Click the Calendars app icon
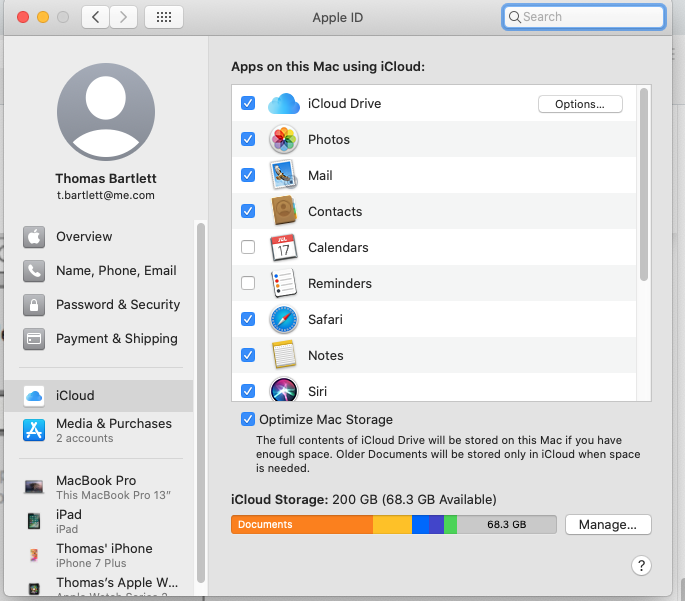The width and height of the screenshot is (685, 601). tap(284, 247)
